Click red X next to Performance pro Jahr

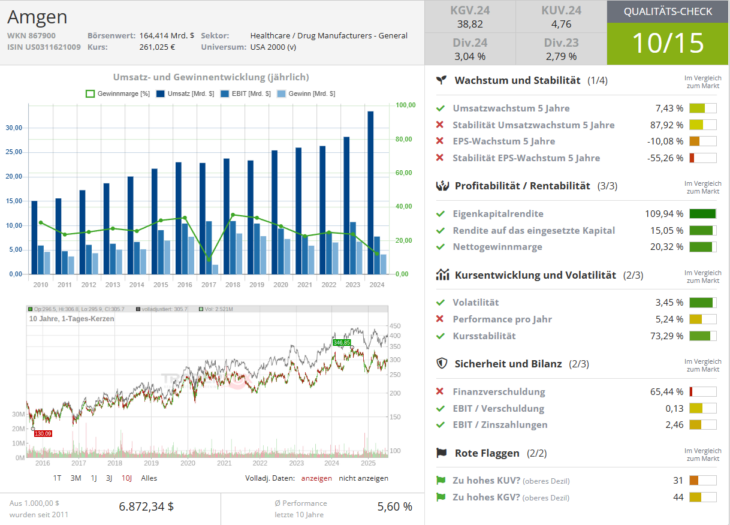439,319
